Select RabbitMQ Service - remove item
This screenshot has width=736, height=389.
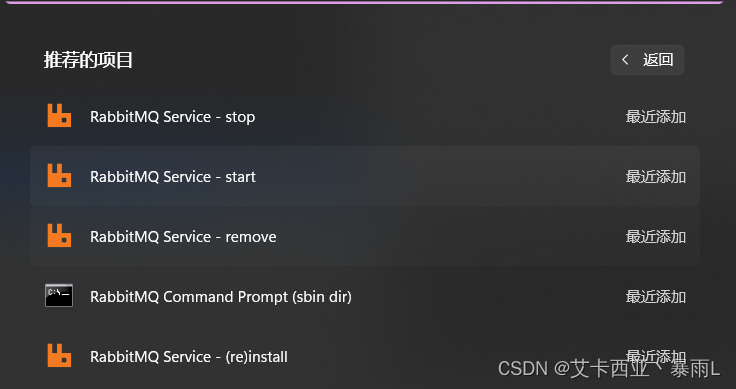365,236
